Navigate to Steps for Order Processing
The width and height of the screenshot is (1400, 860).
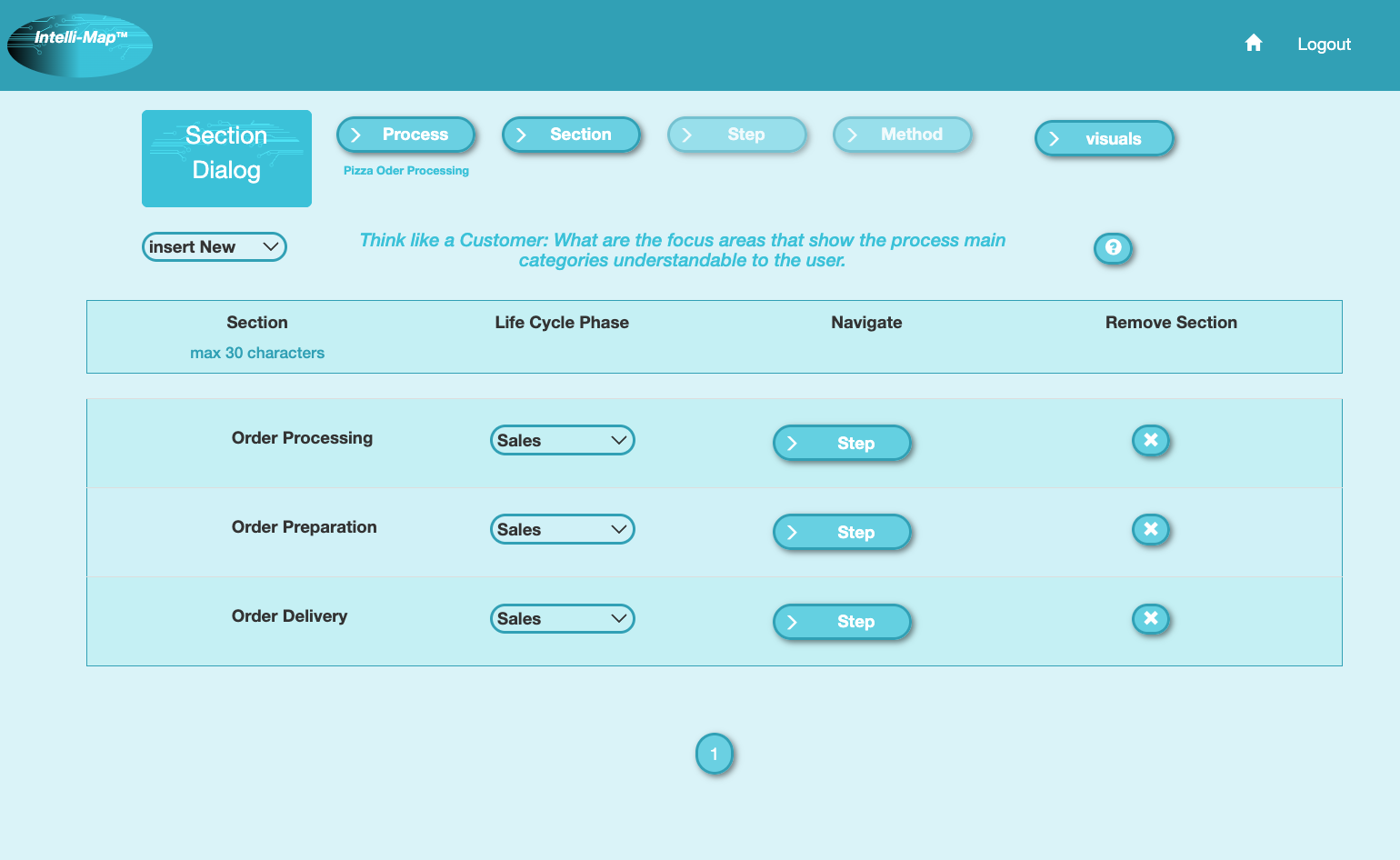tap(841, 443)
